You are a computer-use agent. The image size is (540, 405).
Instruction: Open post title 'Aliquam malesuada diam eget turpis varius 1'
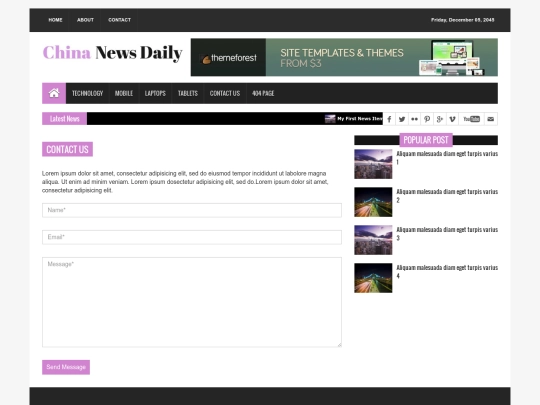pos(447,158)
